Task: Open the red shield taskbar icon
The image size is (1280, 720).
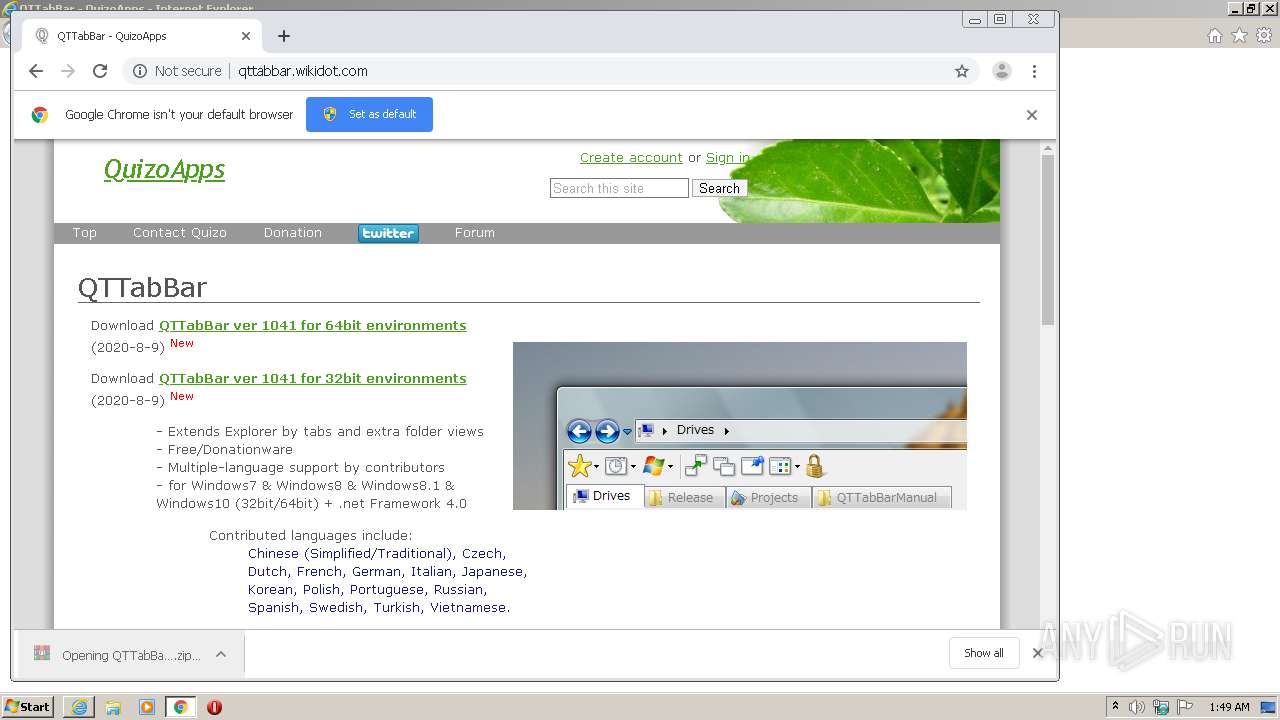Action: [214, 707]
